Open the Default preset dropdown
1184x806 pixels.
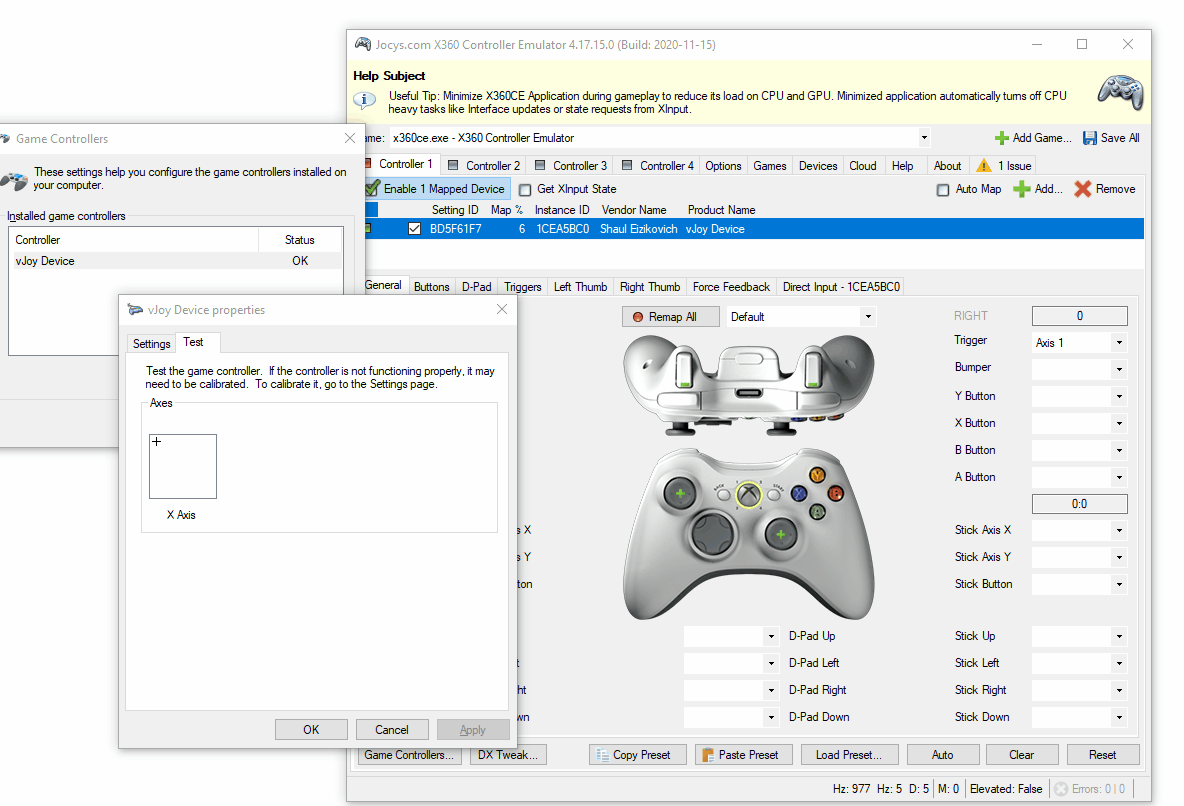coord(868,317)
